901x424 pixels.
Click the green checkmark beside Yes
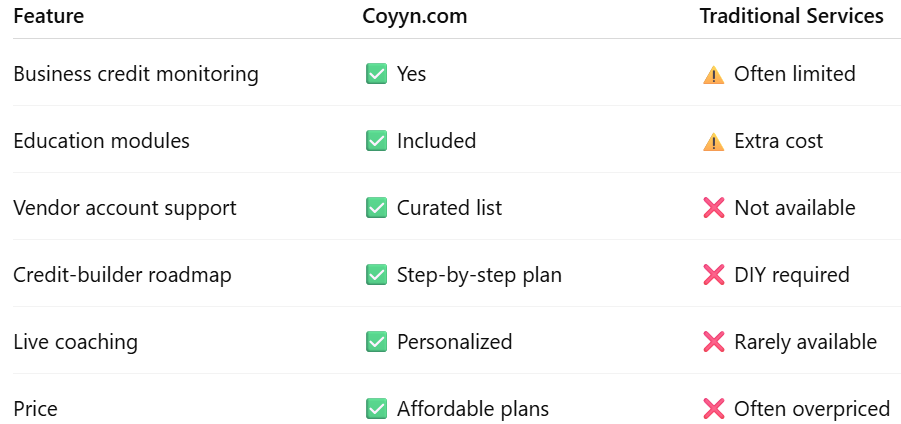376,74
